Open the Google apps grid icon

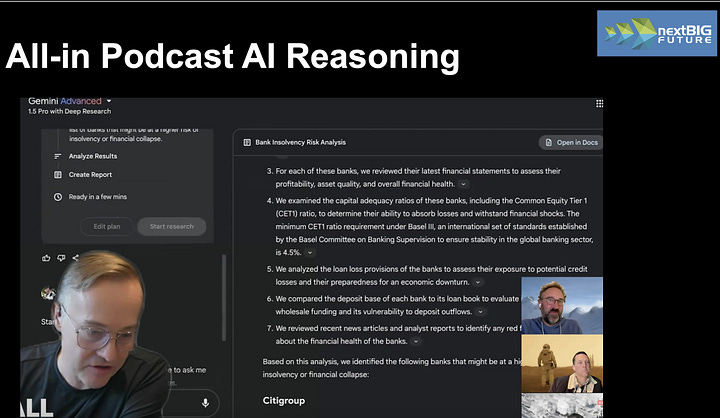[x=599, y=104]
